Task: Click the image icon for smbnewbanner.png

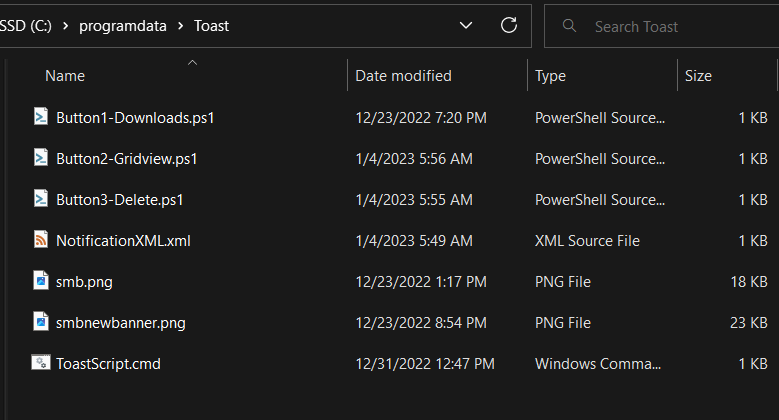Action: click(x=41, y=322)
